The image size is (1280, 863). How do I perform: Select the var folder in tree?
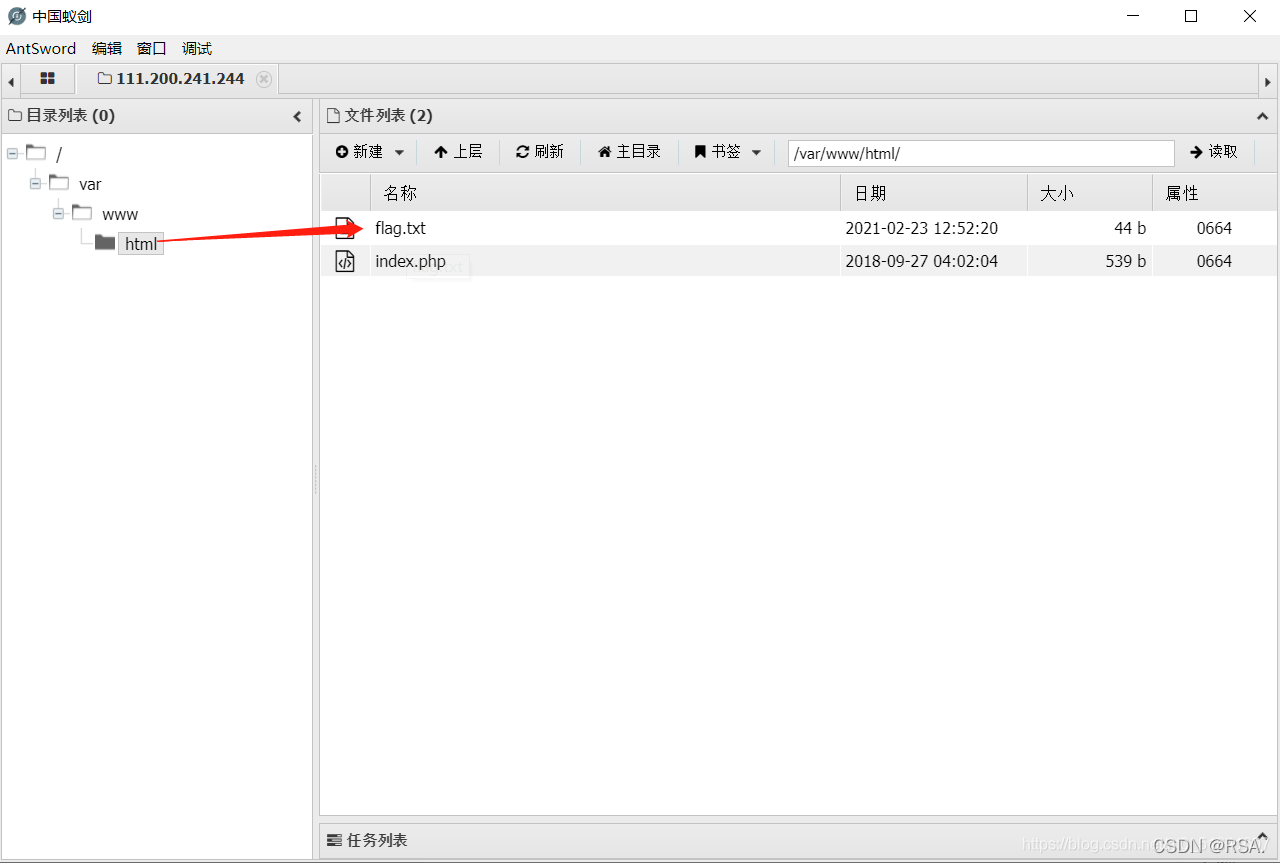point(90,184)
